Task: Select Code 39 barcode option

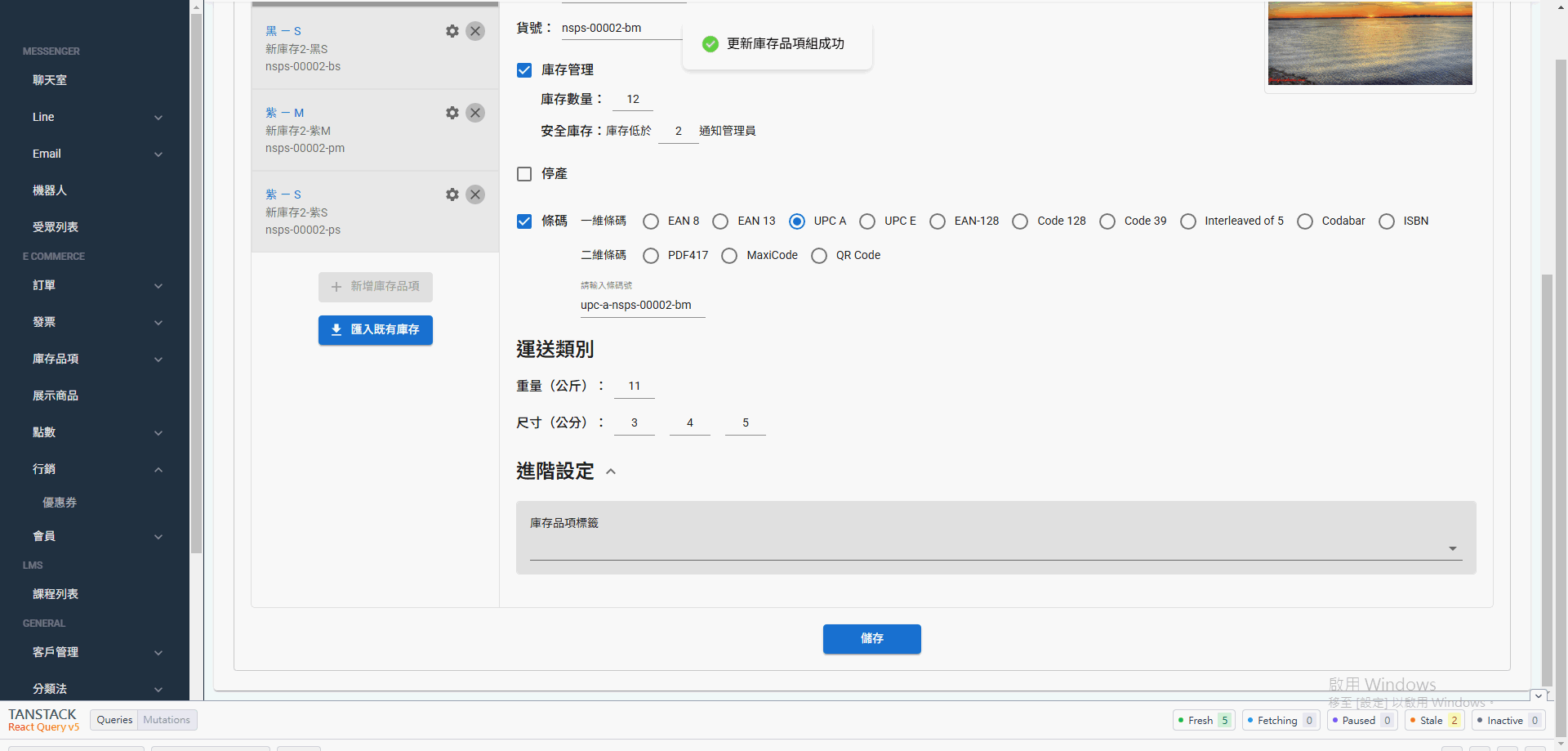Action: click(1107, 221)
